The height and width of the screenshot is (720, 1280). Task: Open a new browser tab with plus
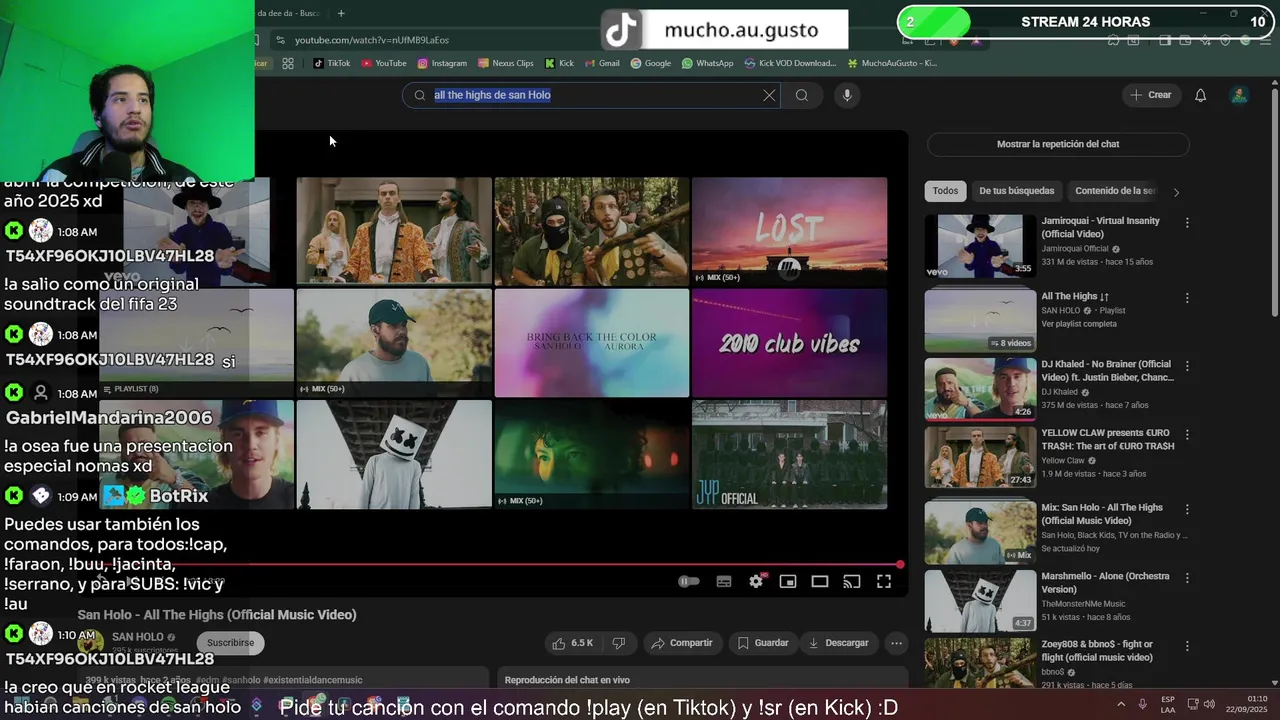click(x=341, y=13)
